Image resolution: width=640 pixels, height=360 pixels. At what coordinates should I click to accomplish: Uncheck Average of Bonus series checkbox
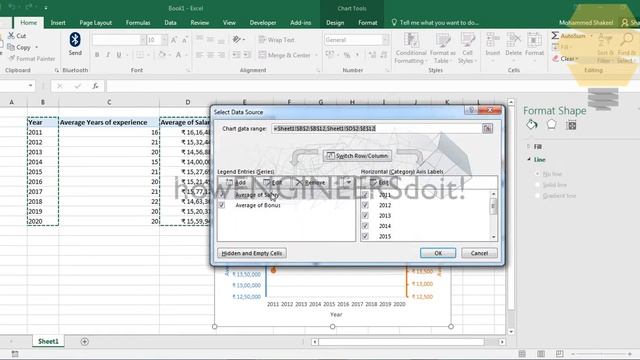click(x=222, y=205)
